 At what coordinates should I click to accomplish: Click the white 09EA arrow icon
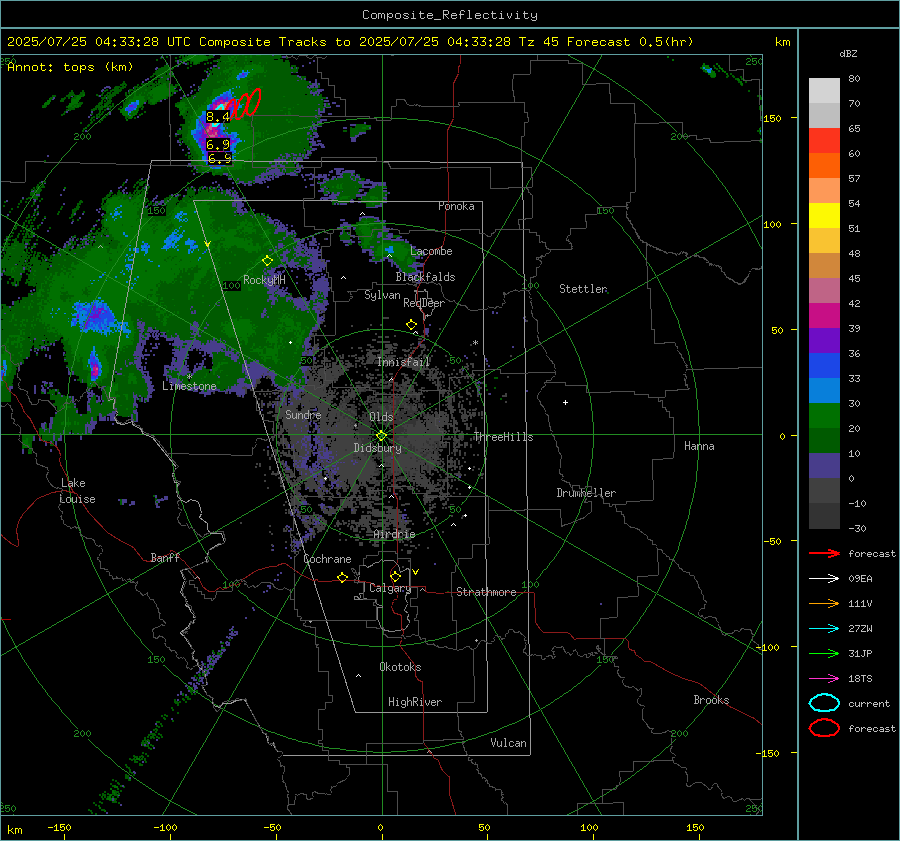tap(824, 578)
